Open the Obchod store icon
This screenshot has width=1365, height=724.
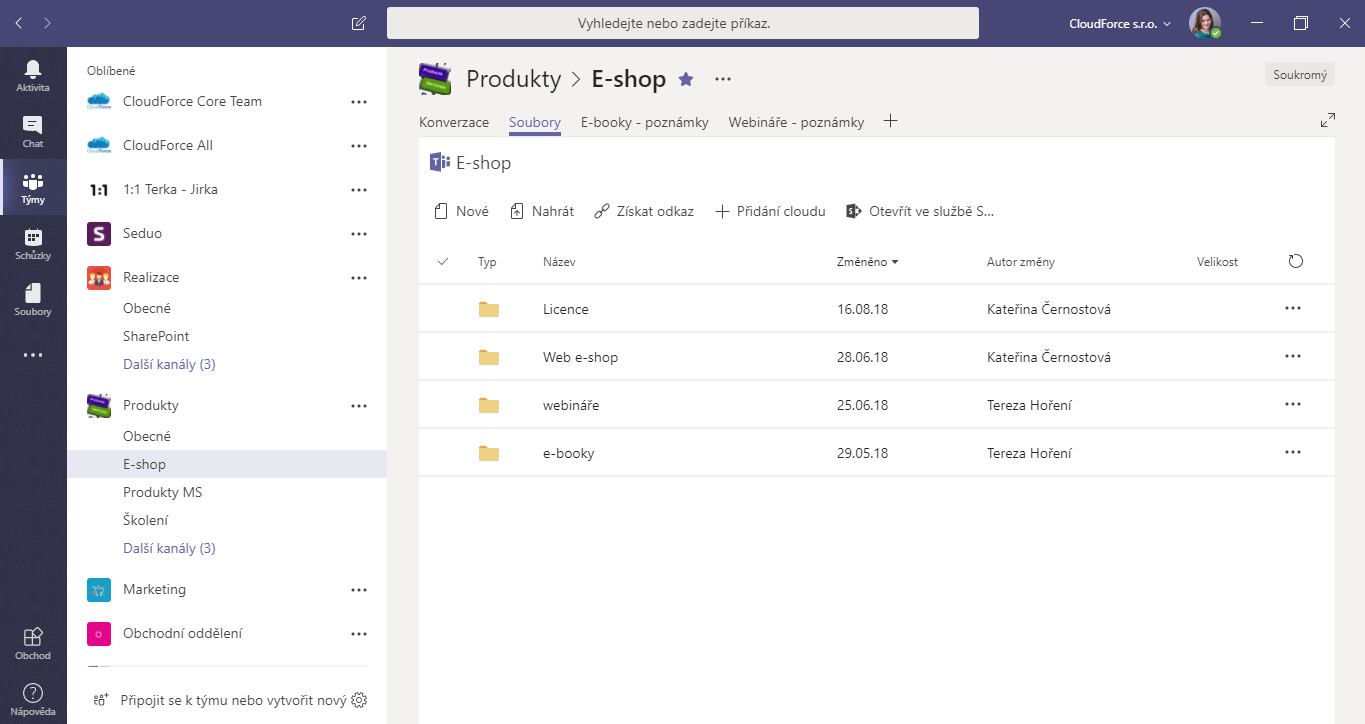tap(33, 643)
